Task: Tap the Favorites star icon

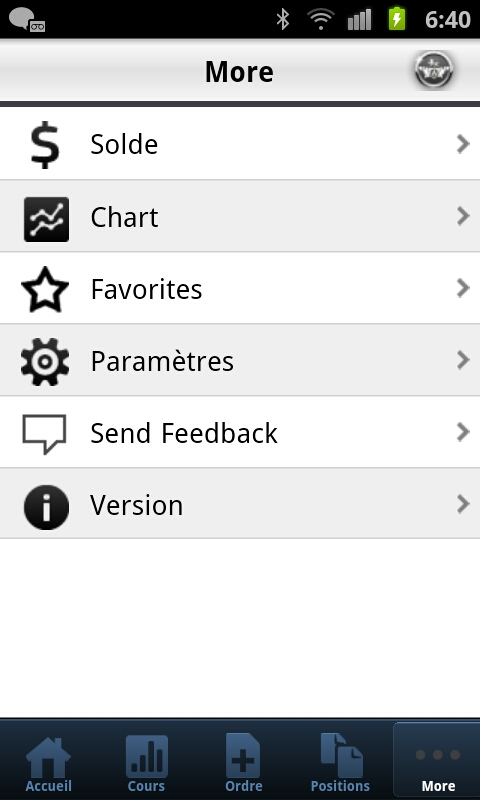Action: (45, 290)
